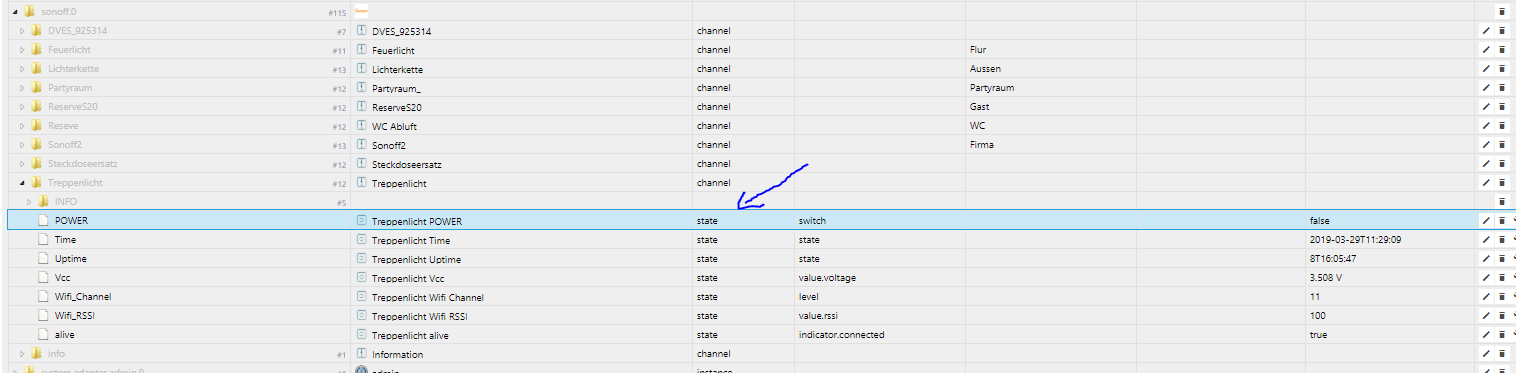The height and width of the screenshot is (373, 1516).
Task: Click the Treppenlicht Wifi RSSI name
Action: (419, 316)
